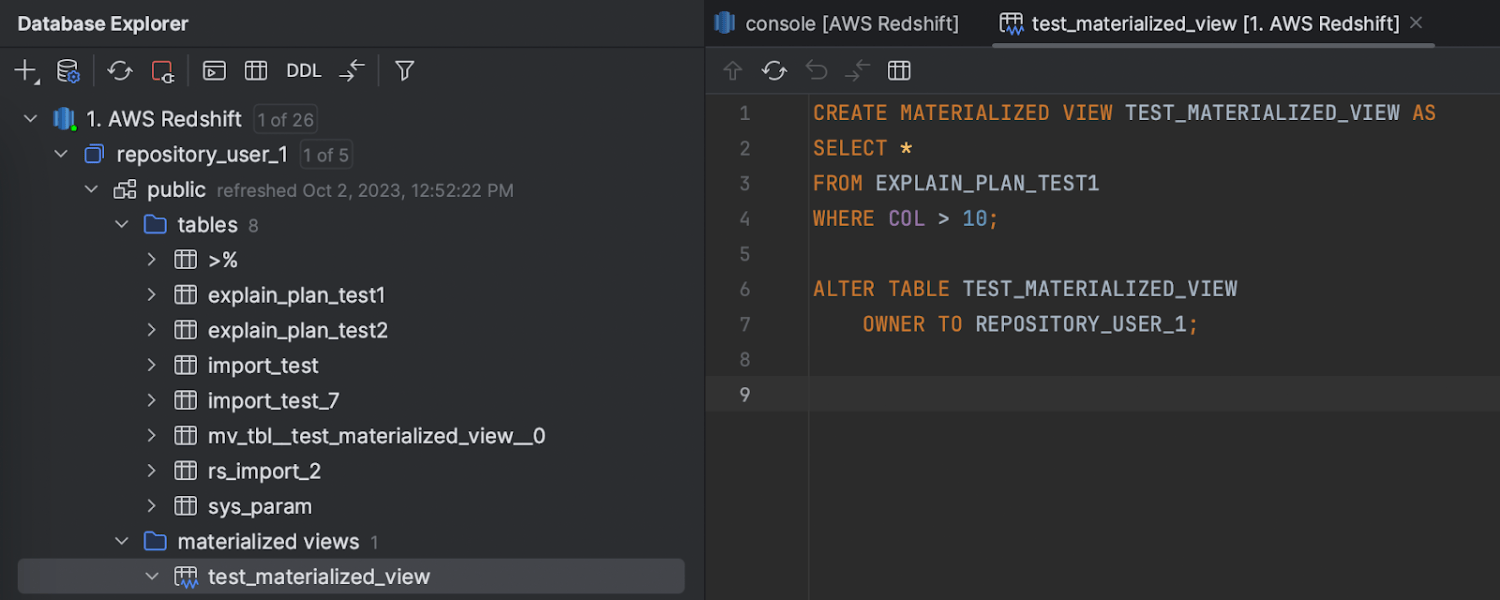Viewport: 1500px width, 600px height.
Task: Click the Jump to Source arrows icon
Action: (x=352, y=71)
